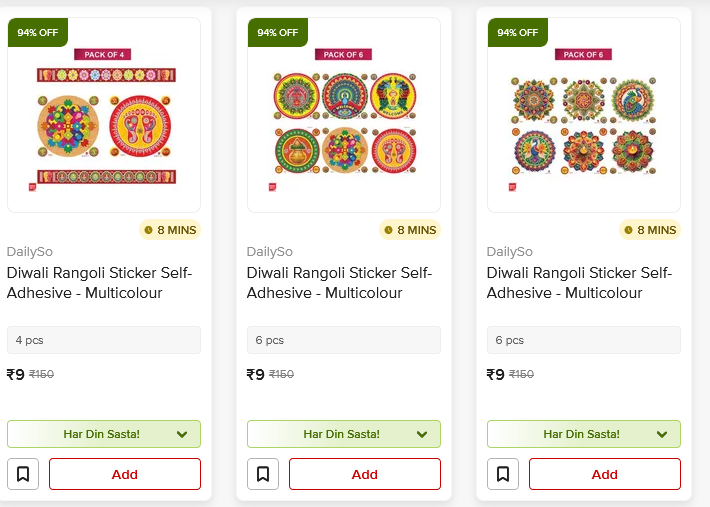The width and height of the screenshot is (710, 507).
Task: Click the clock icon on first product's 8 MINS badge
Action: tap(149, 230)
